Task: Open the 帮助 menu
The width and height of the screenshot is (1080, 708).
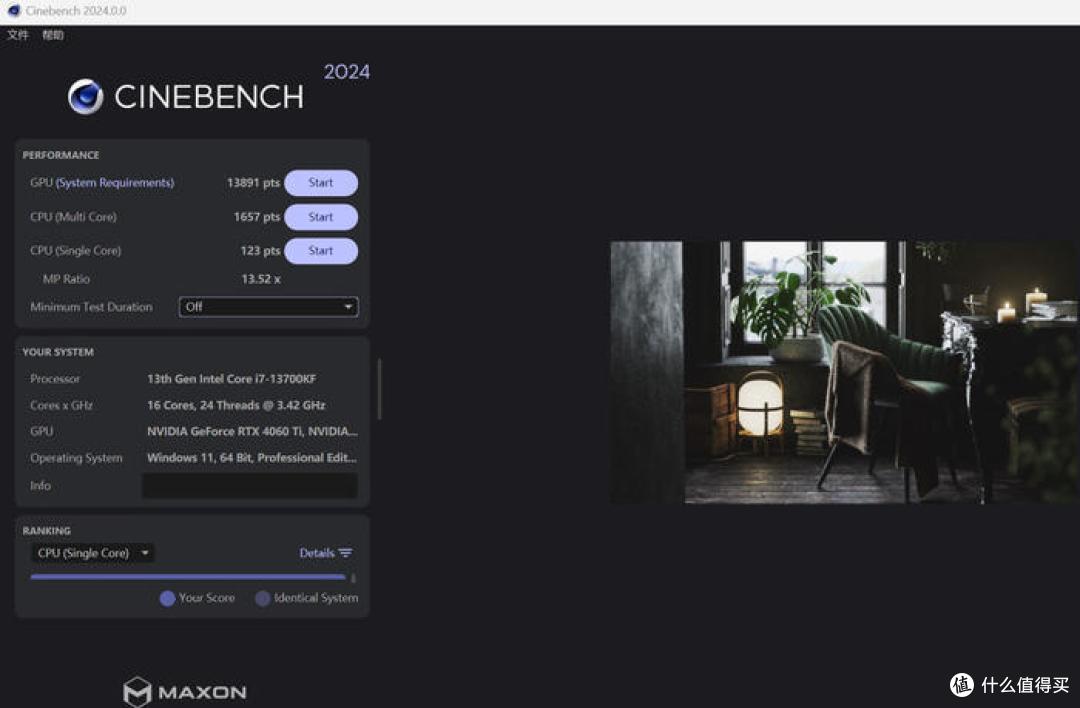Action: click(52, 35)
